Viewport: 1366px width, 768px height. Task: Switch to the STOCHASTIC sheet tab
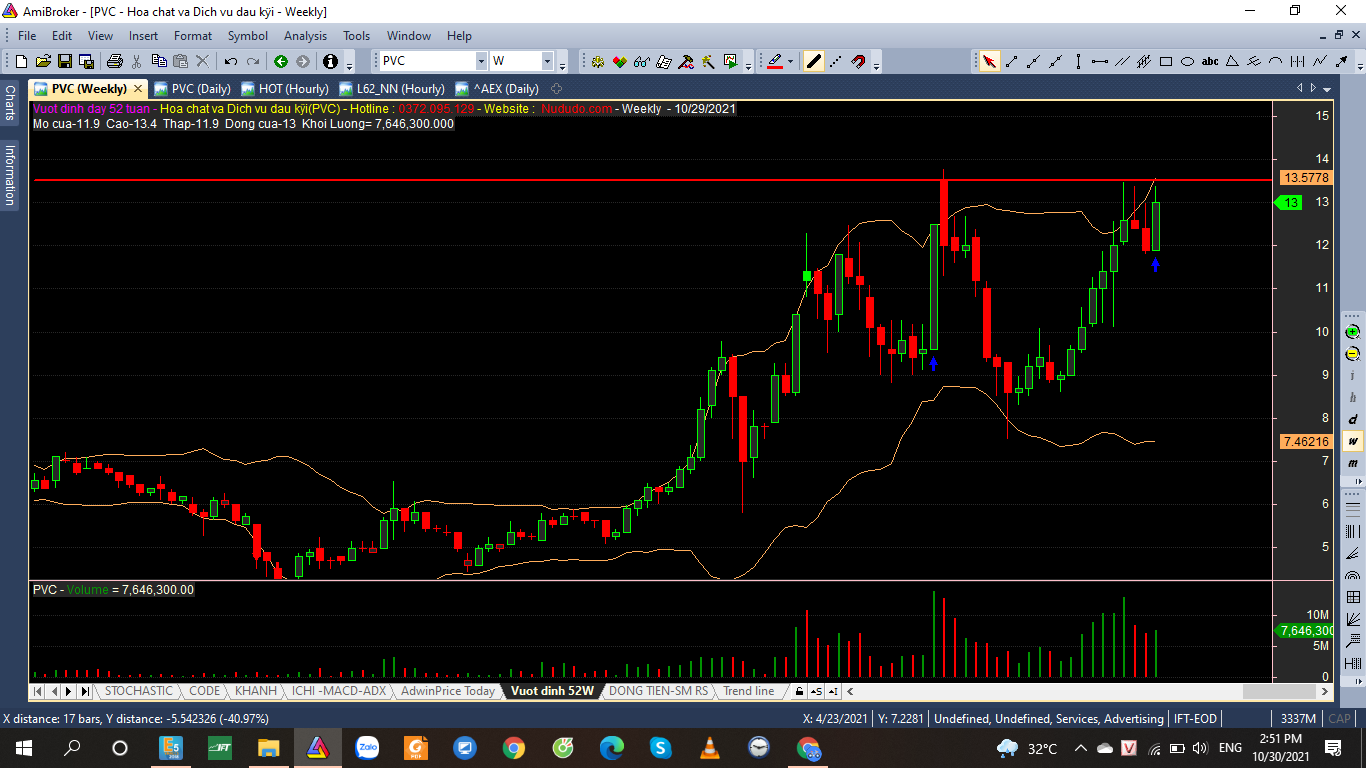139,691
